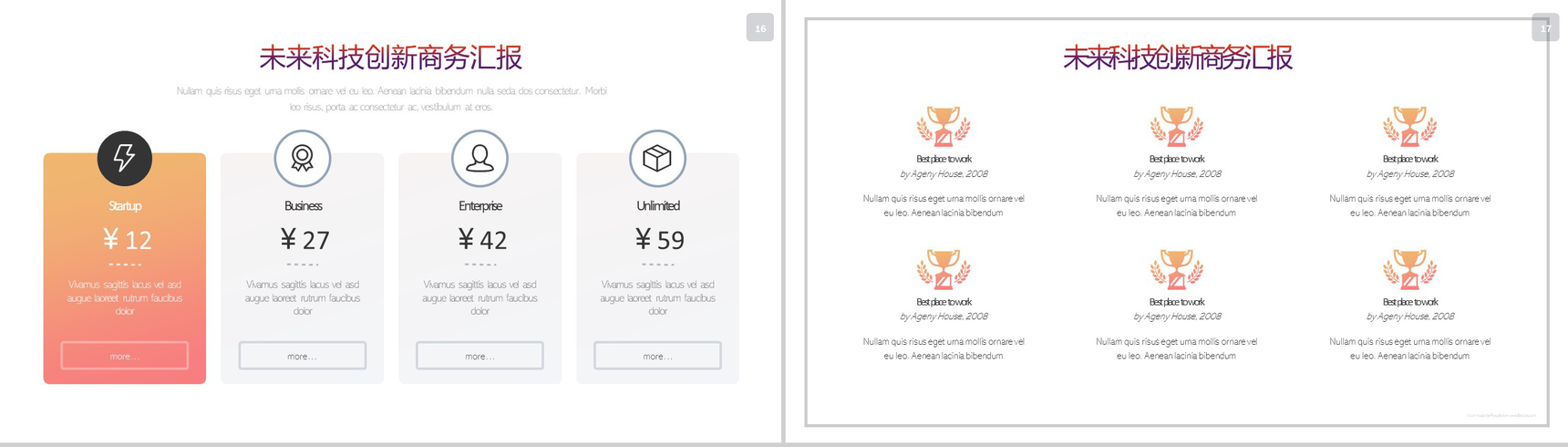The height and width of the screenshot is (447, 1568).
Task: Click the slide number 17 badge
Action: pos(1545,28)
